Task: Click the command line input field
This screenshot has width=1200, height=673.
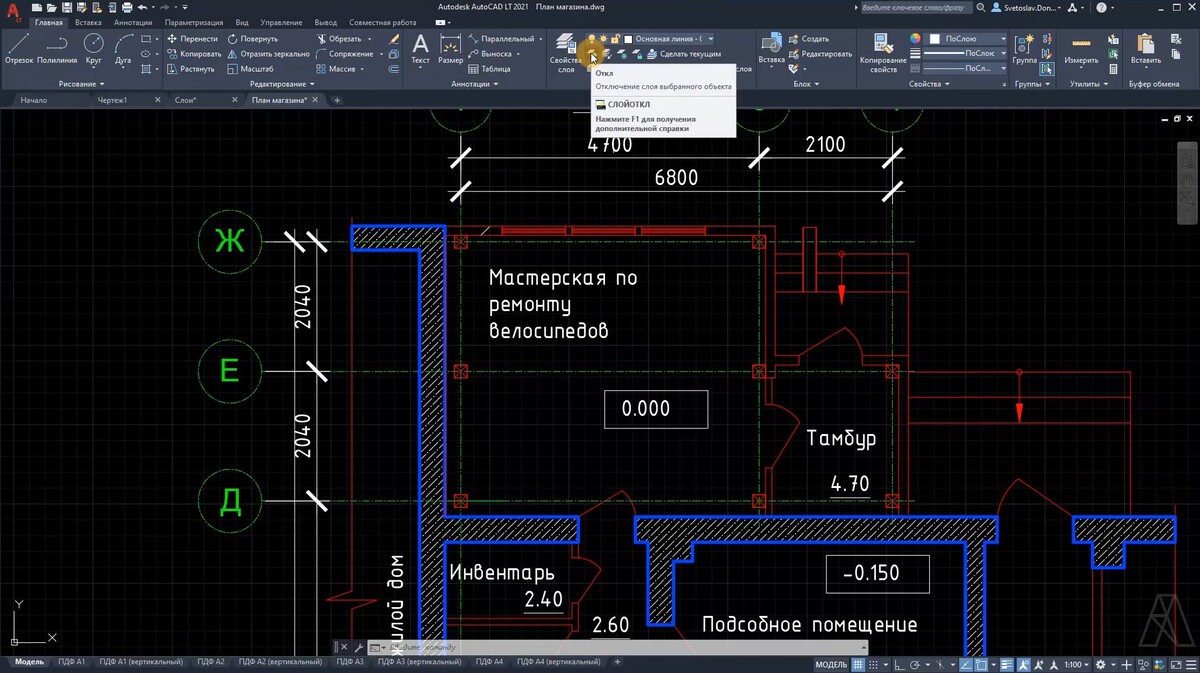Action: tap(620, 648)
